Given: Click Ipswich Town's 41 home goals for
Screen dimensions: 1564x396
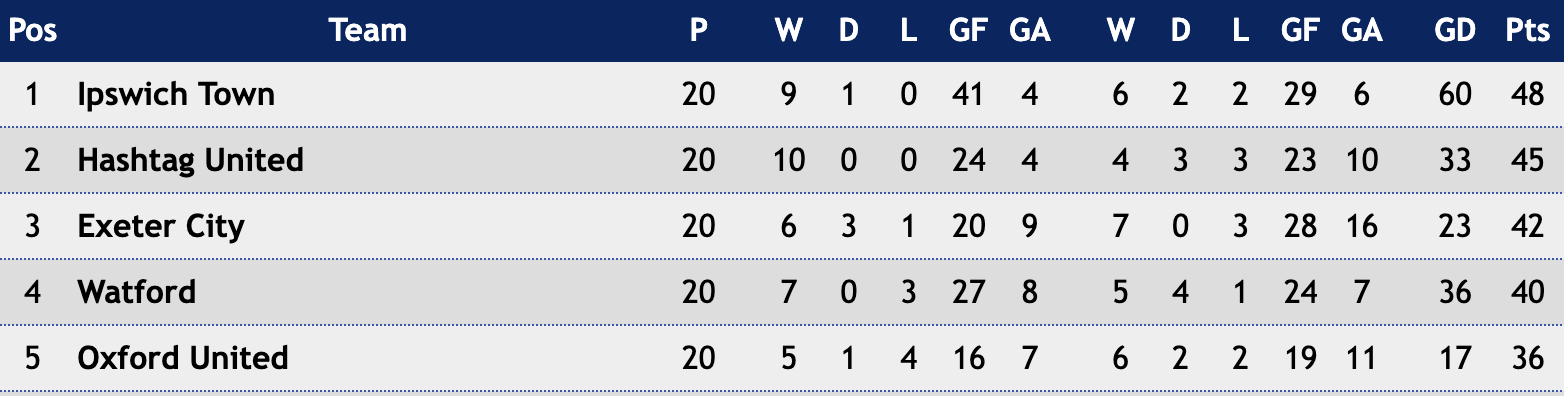Looking at the screenshot, I should [968, 95].
